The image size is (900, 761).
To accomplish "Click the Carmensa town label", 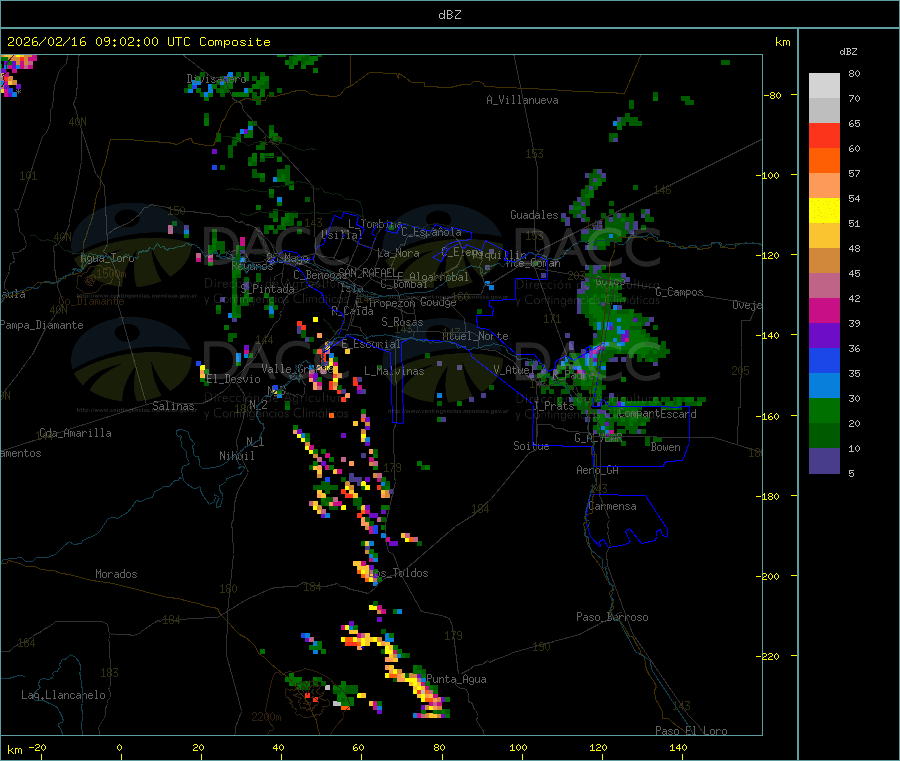I will point(612,506).
